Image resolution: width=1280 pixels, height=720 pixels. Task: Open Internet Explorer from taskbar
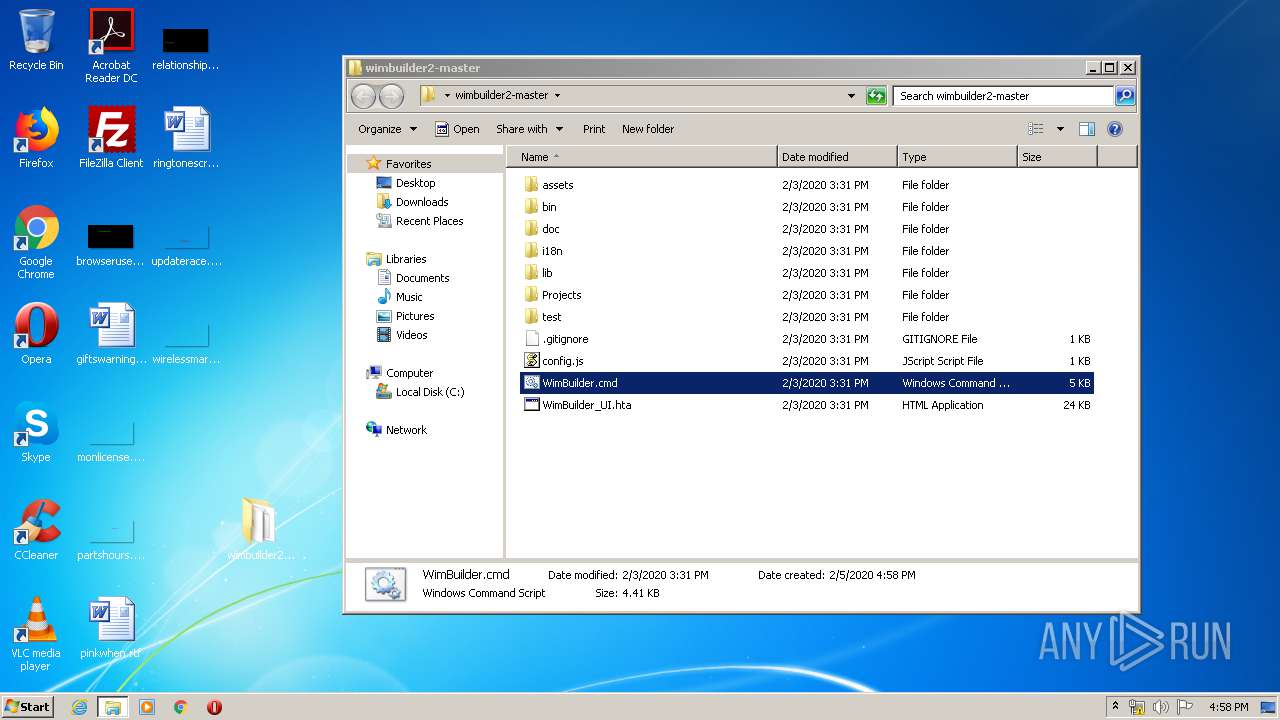pyautogui.click(x=80, y=707)
